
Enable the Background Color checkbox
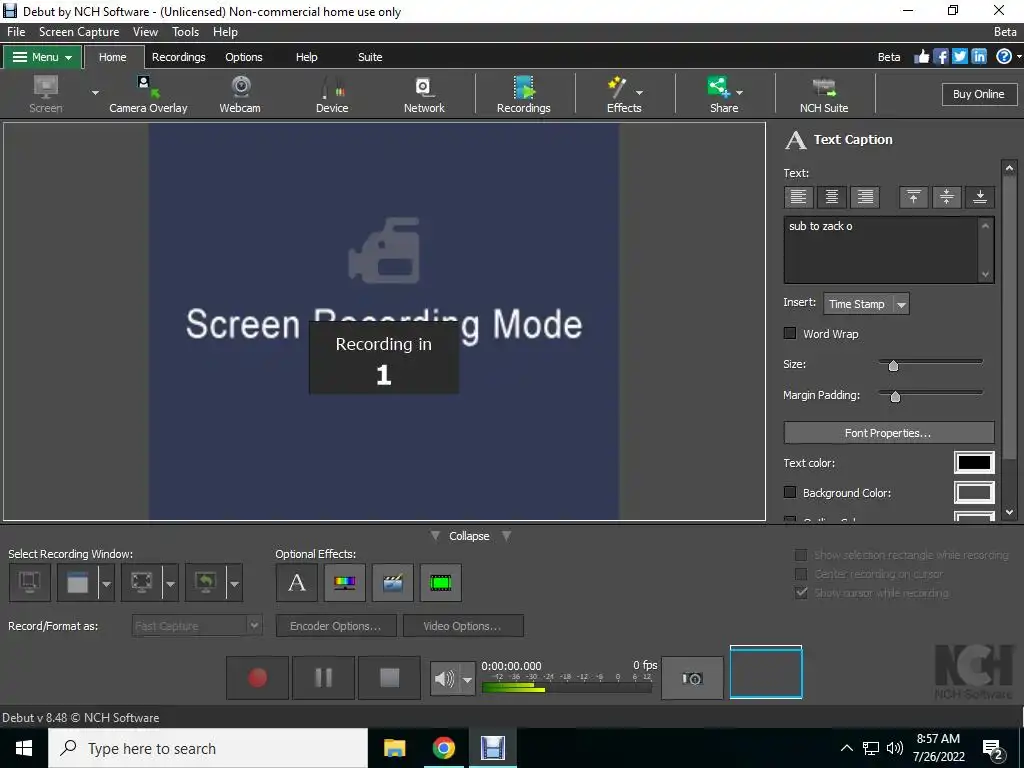(x=790, y=492)
